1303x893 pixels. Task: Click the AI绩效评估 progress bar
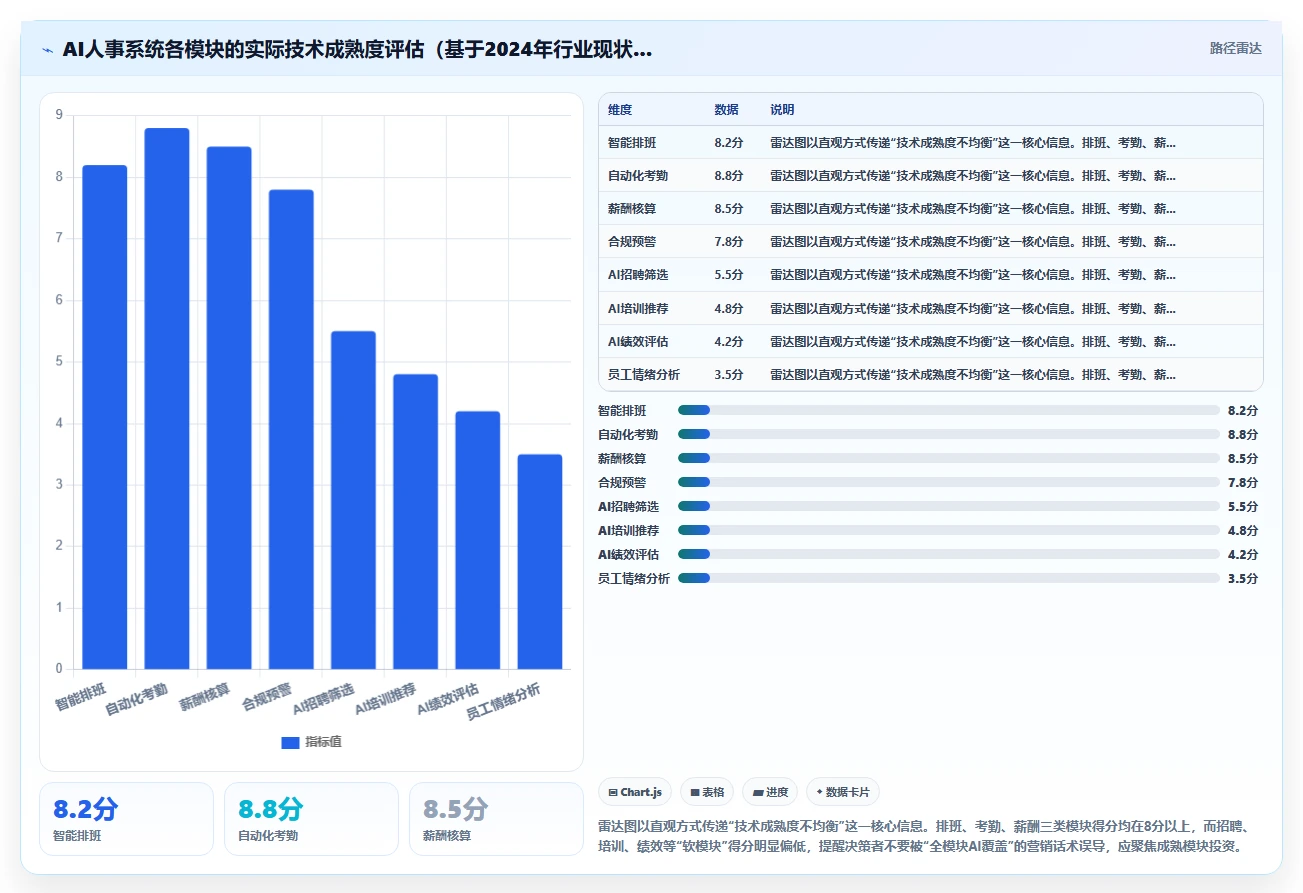948,554
